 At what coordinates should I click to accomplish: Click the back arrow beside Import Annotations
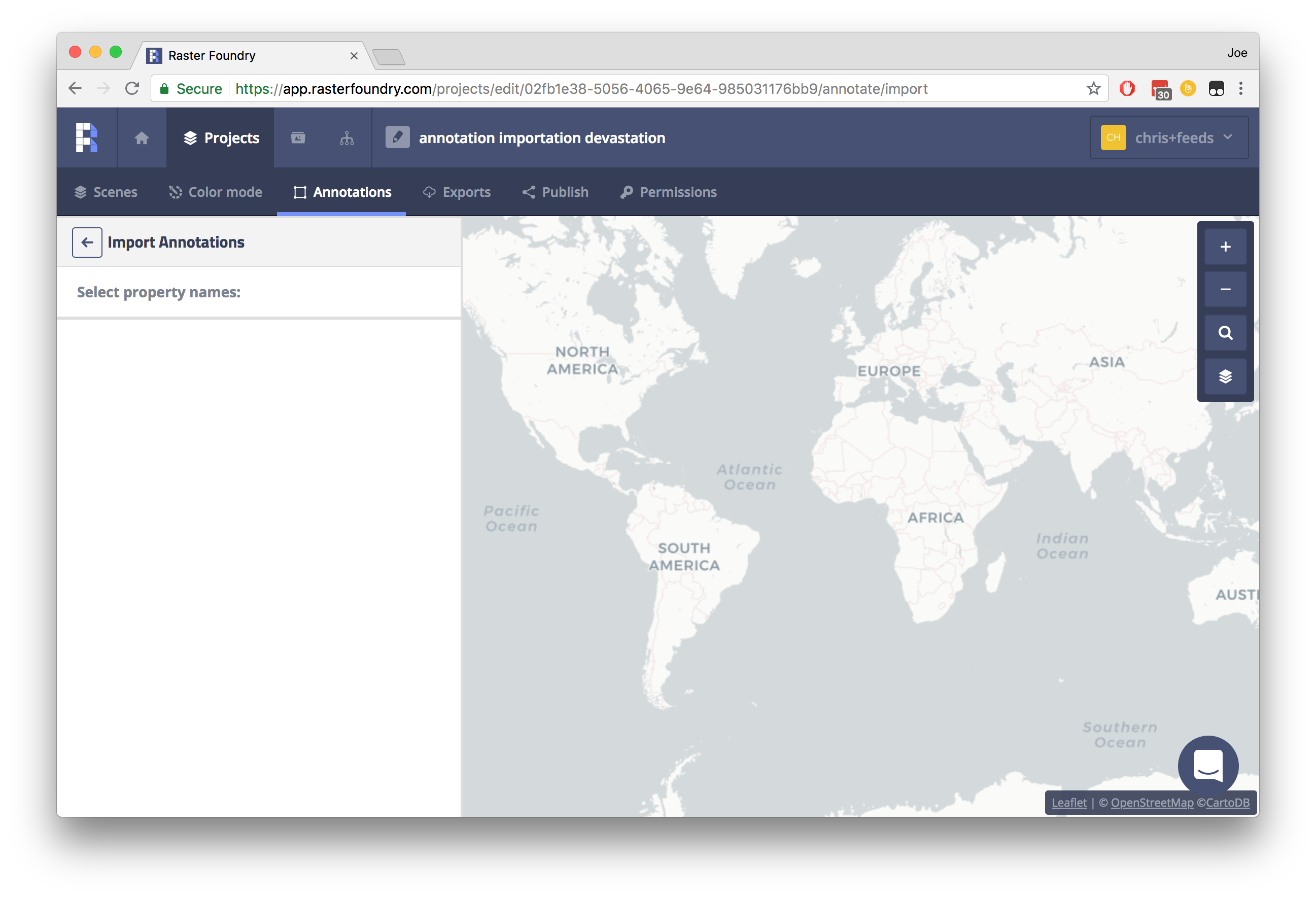87,243
